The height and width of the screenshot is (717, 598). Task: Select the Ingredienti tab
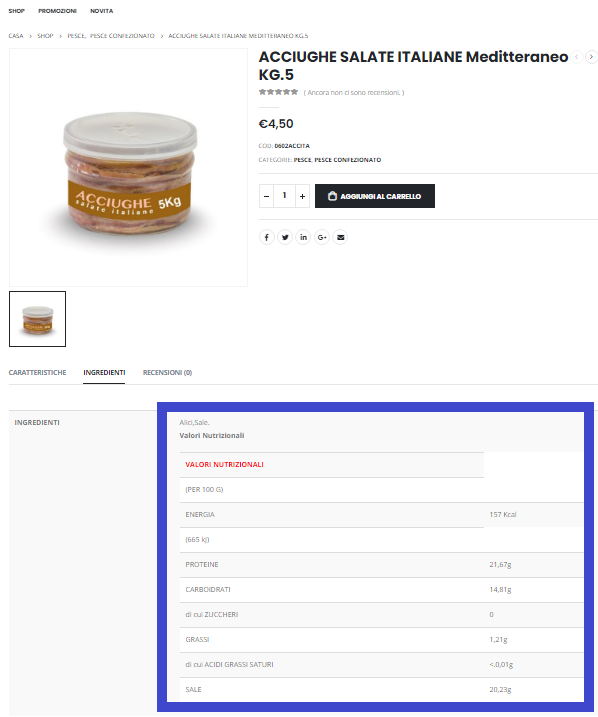point(104,373)
